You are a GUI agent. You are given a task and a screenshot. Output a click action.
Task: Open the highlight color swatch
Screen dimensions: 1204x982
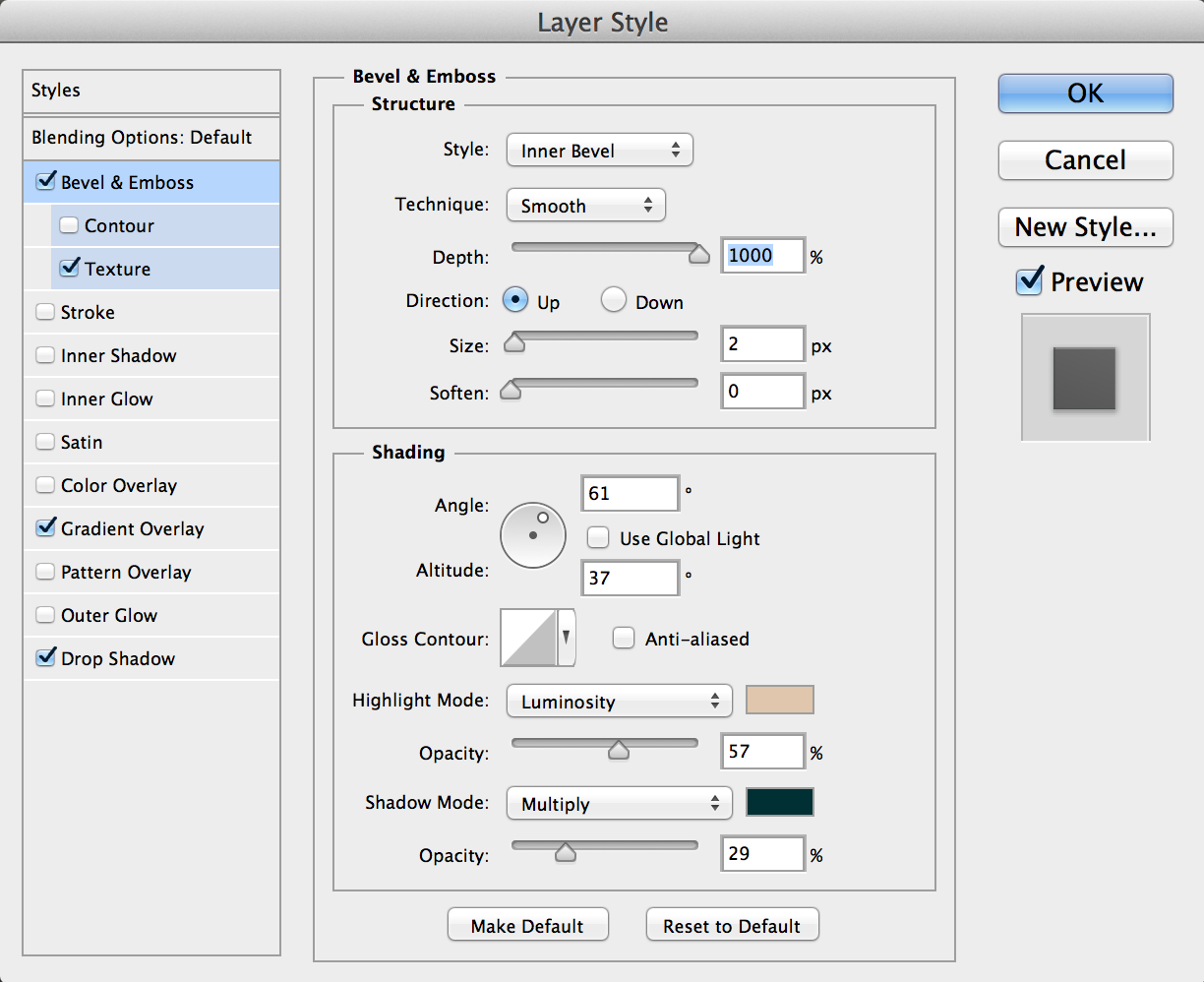[x=780, y=701]
